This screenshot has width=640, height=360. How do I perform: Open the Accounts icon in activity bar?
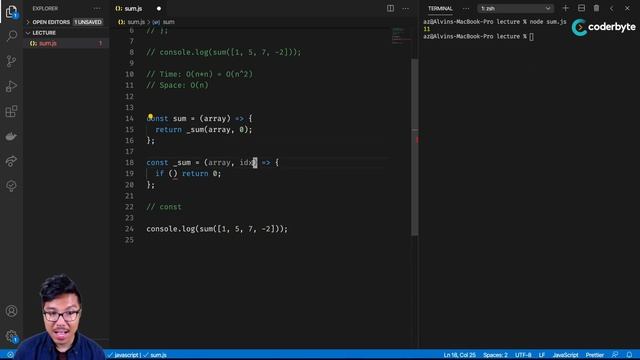click(x=11, y=311)
